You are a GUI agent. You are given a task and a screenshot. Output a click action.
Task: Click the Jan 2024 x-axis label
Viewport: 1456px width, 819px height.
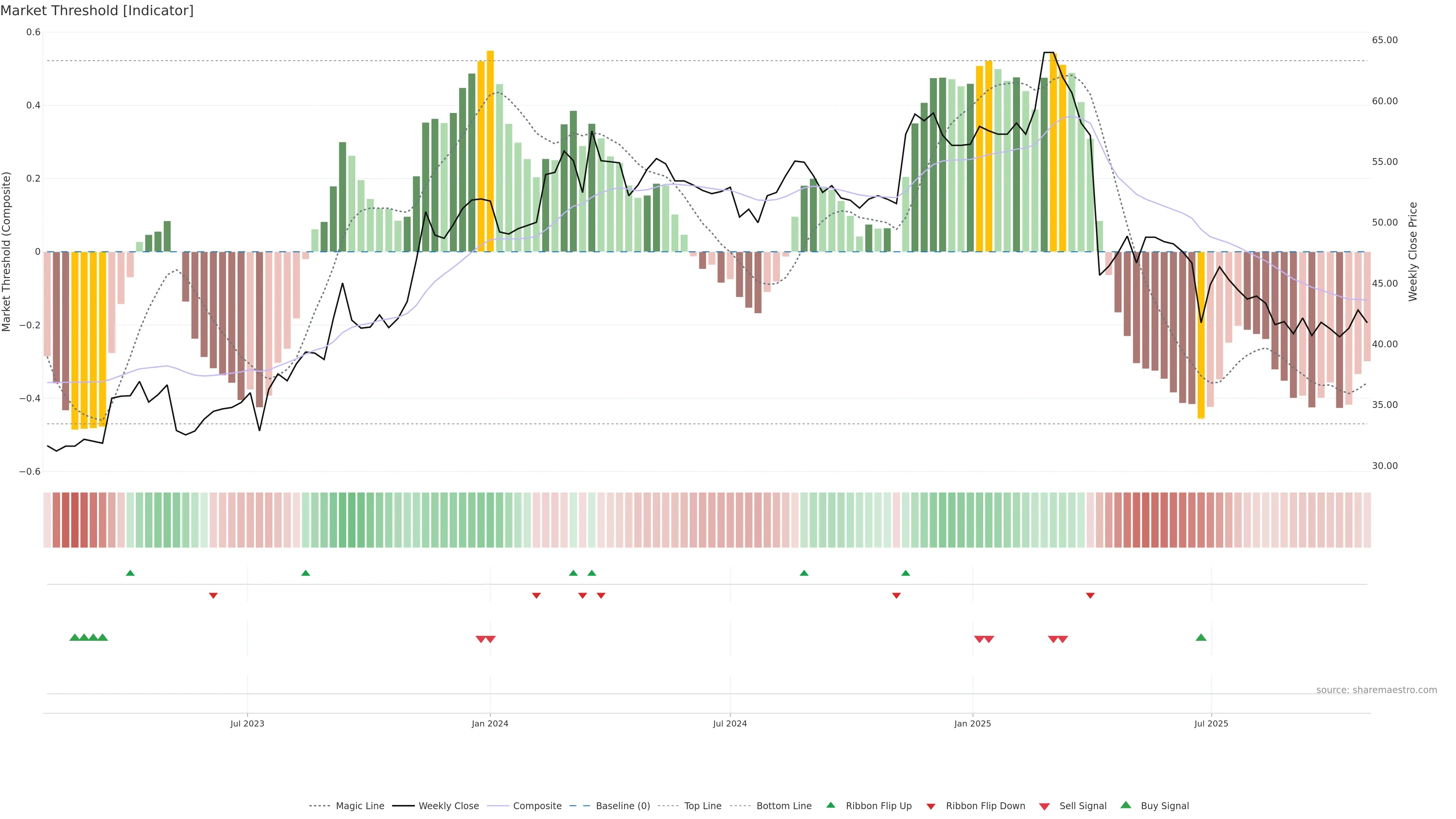490,723
